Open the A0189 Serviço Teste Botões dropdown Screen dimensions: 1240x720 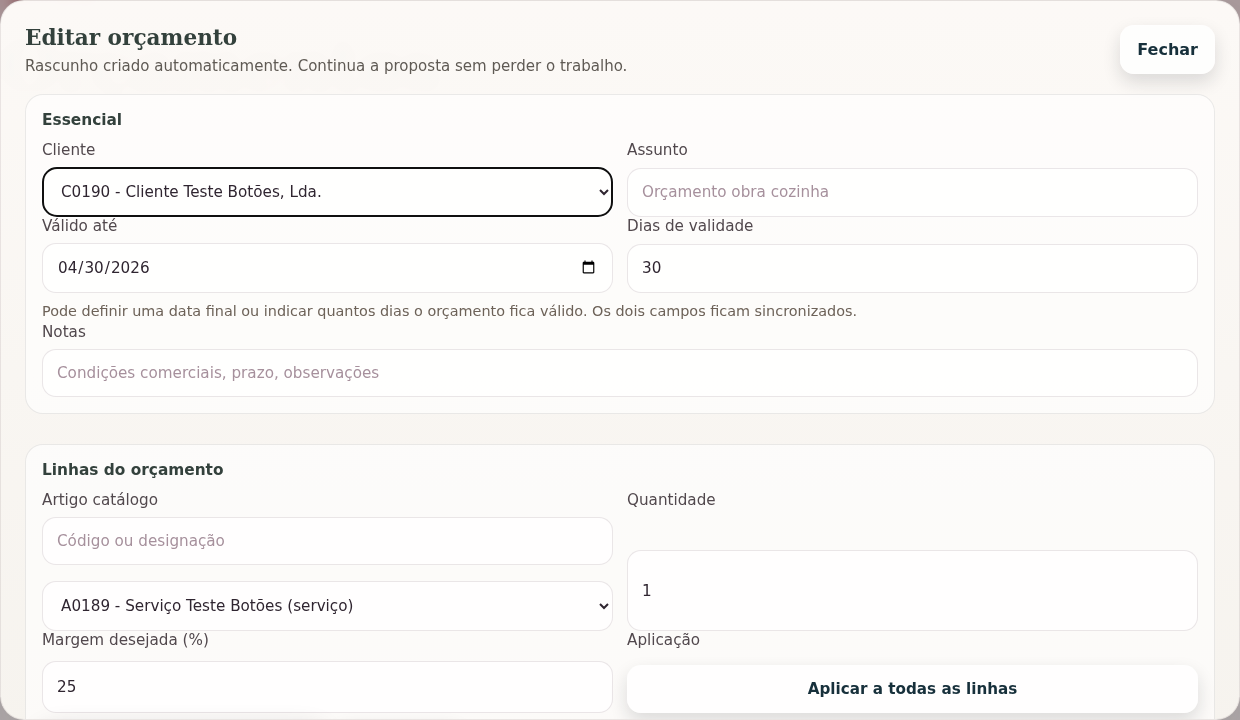pos(327,606)
